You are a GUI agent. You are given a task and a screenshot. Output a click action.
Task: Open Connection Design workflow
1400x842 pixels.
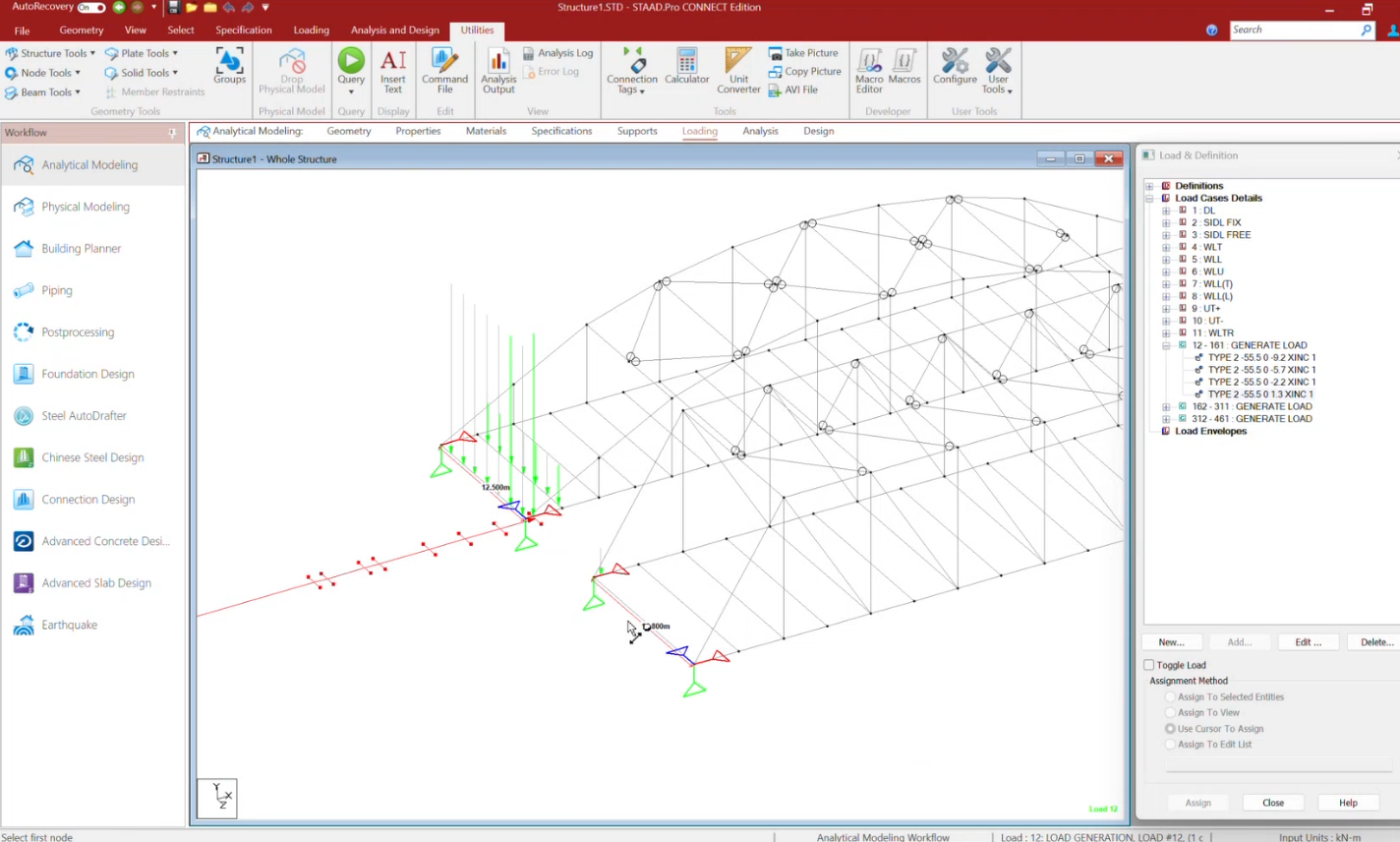coord(92,500)
